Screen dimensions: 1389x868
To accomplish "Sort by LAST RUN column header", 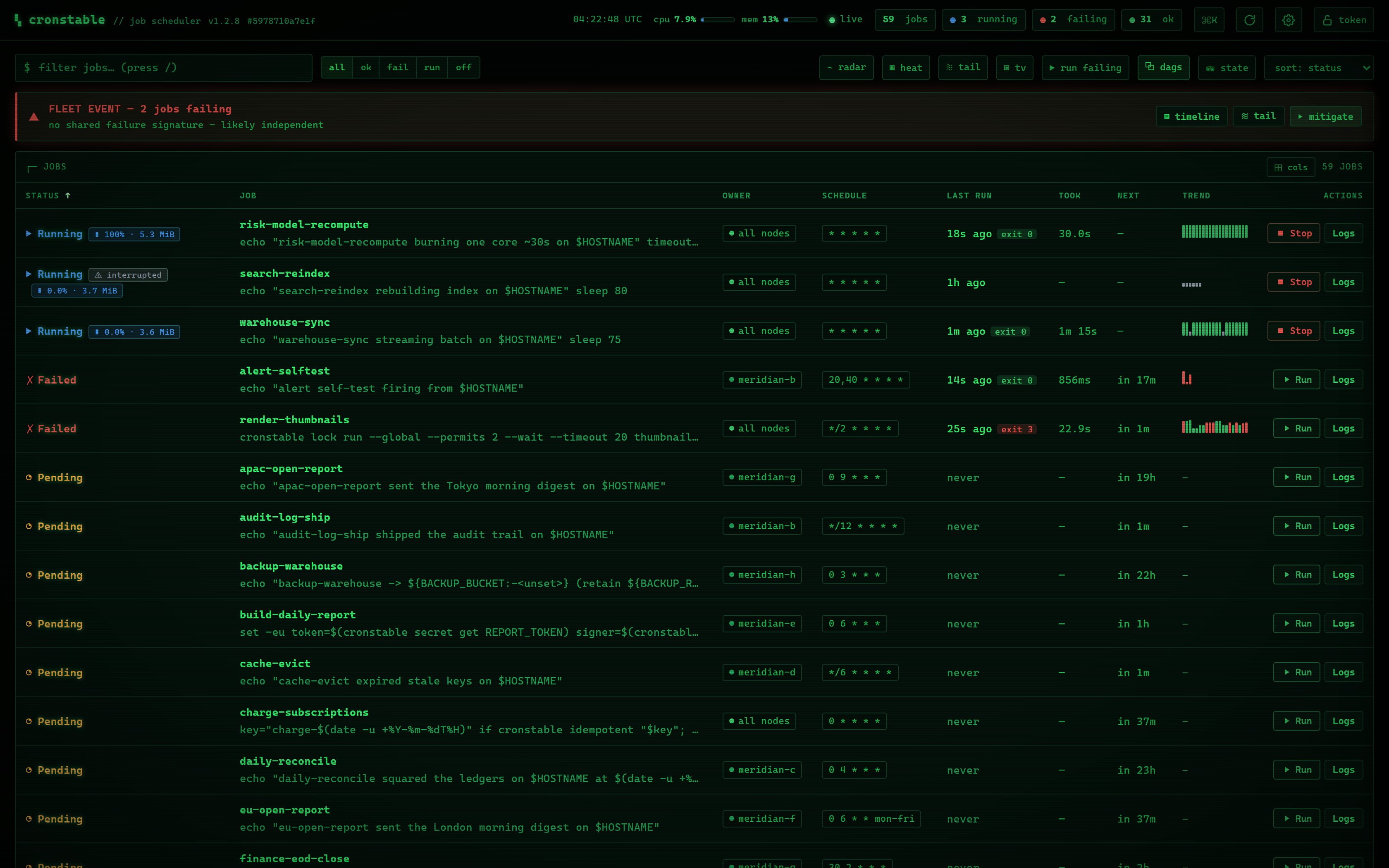I will [969, 196].
